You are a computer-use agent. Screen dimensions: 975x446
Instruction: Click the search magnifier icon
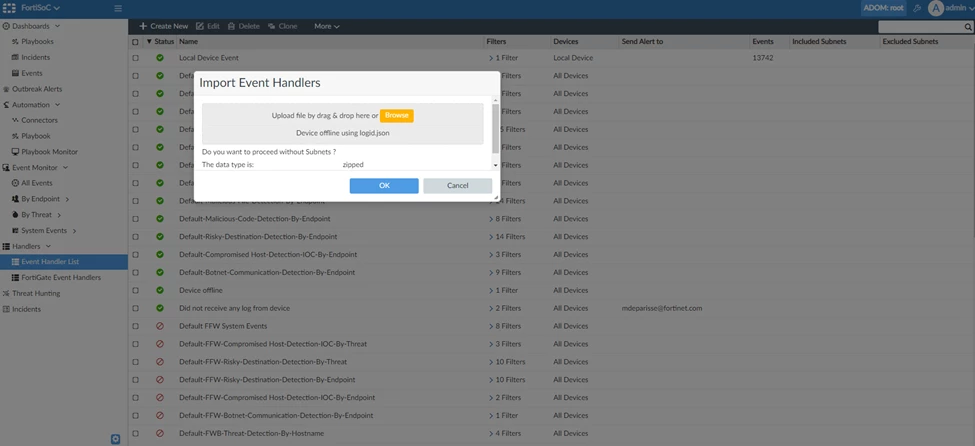pyautogui.click(x=968, y=27)
